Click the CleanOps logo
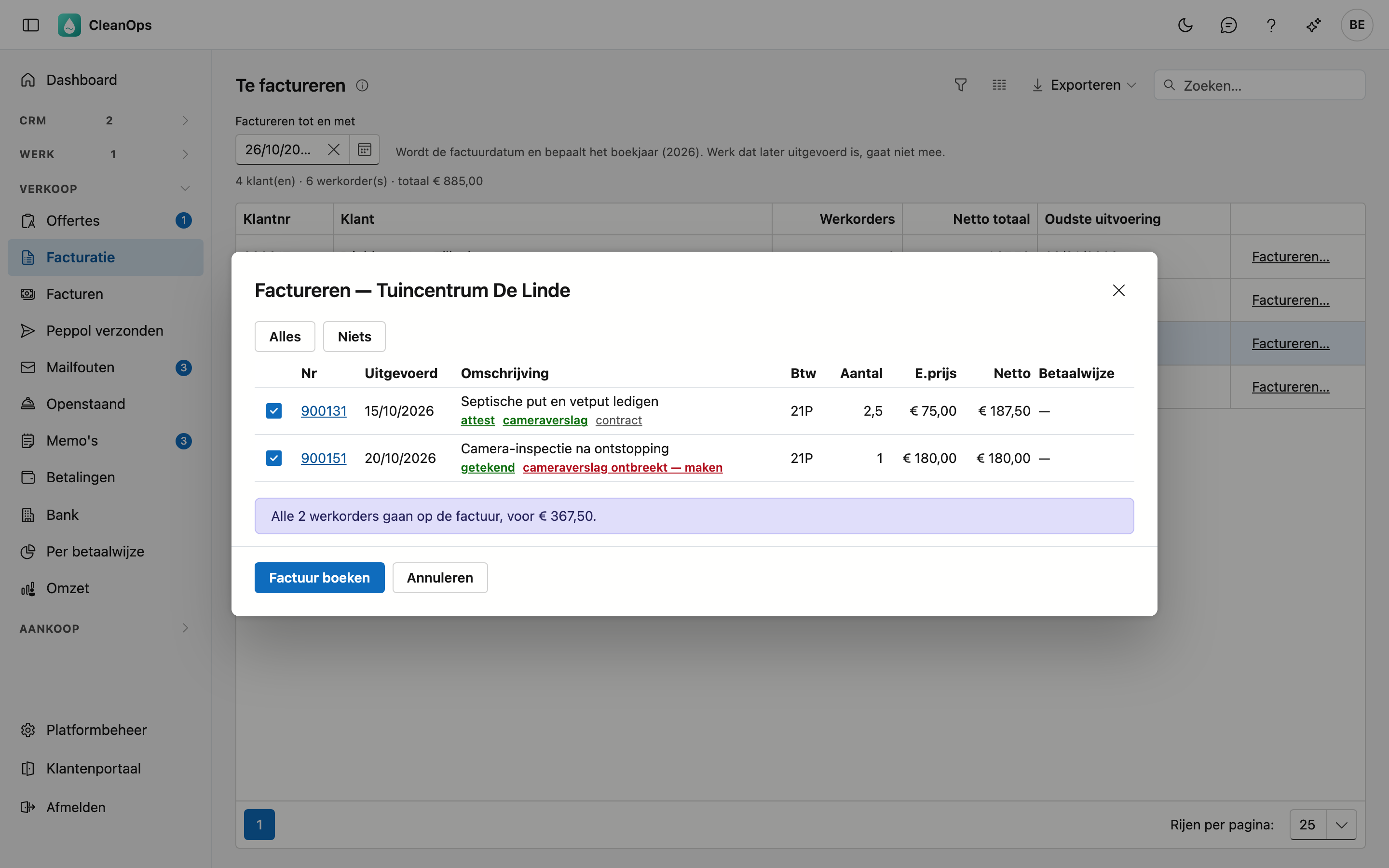Viewport: 1389px width, 868px height. click(69, 25)
